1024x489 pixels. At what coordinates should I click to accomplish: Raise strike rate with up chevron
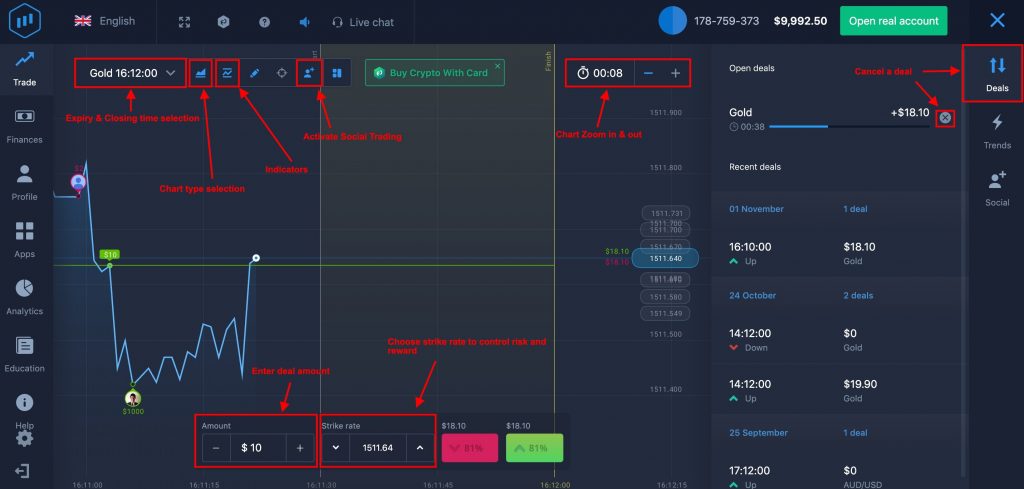coord(420,448)
